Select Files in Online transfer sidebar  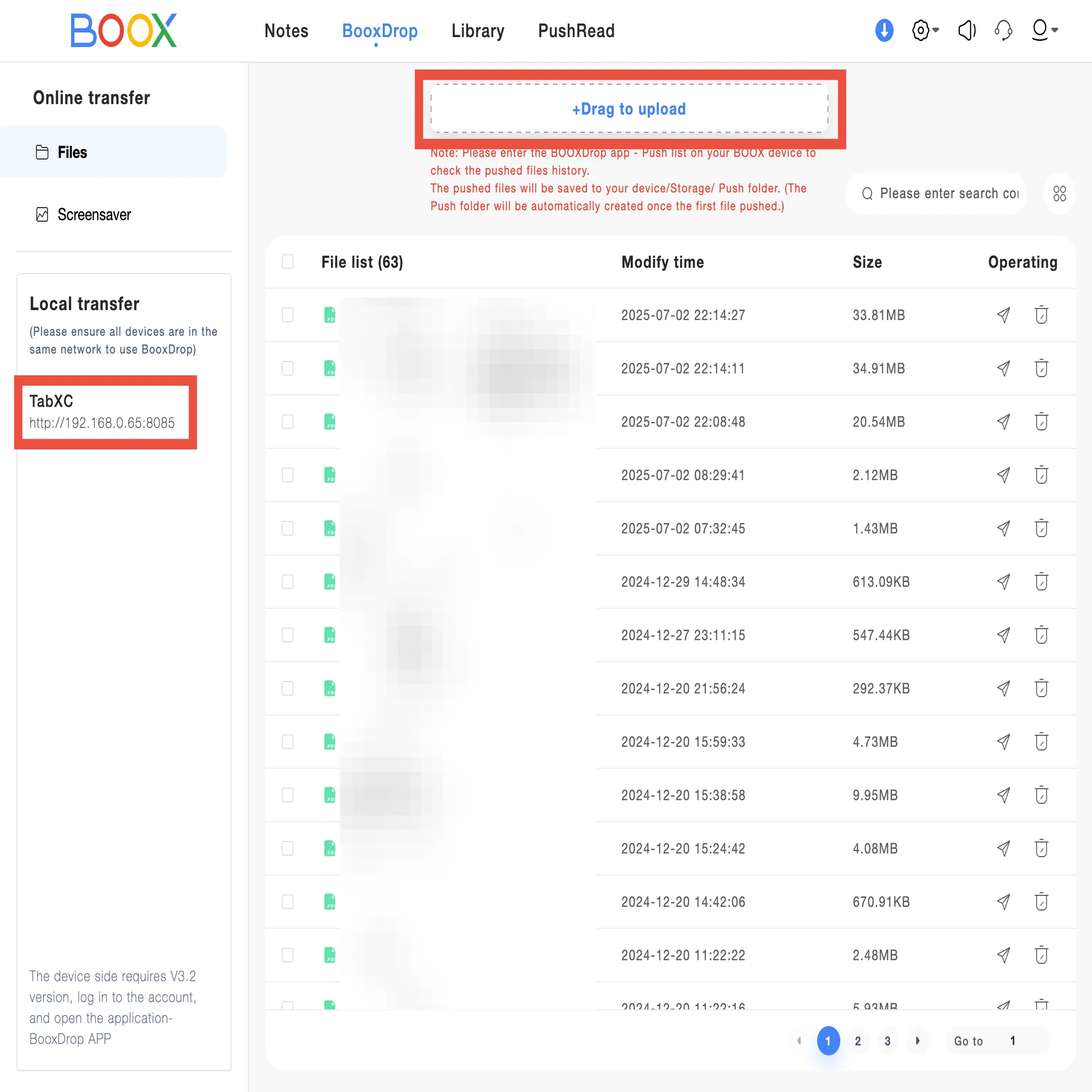pos(113,152)
